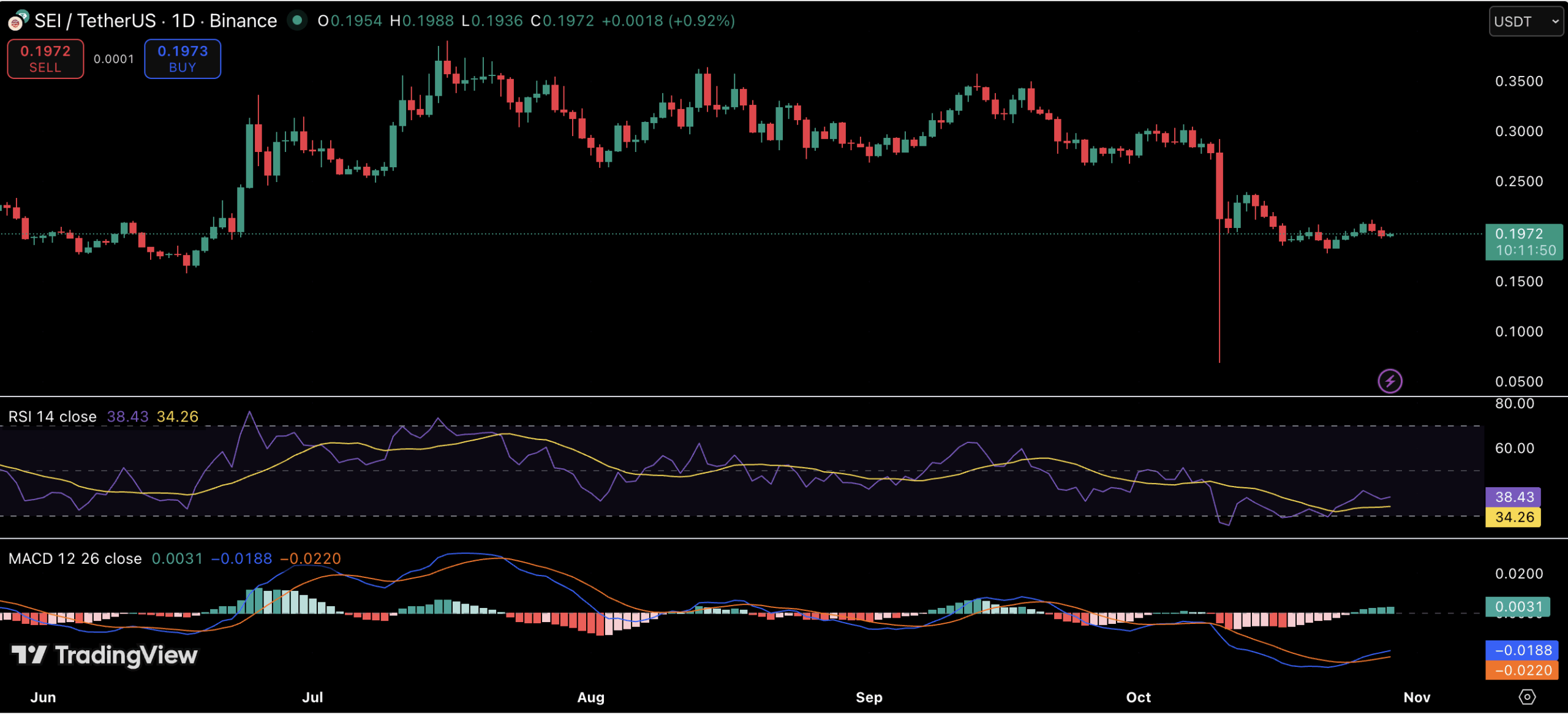Open the time axis settings gear icon

(x=1526, y=697)
